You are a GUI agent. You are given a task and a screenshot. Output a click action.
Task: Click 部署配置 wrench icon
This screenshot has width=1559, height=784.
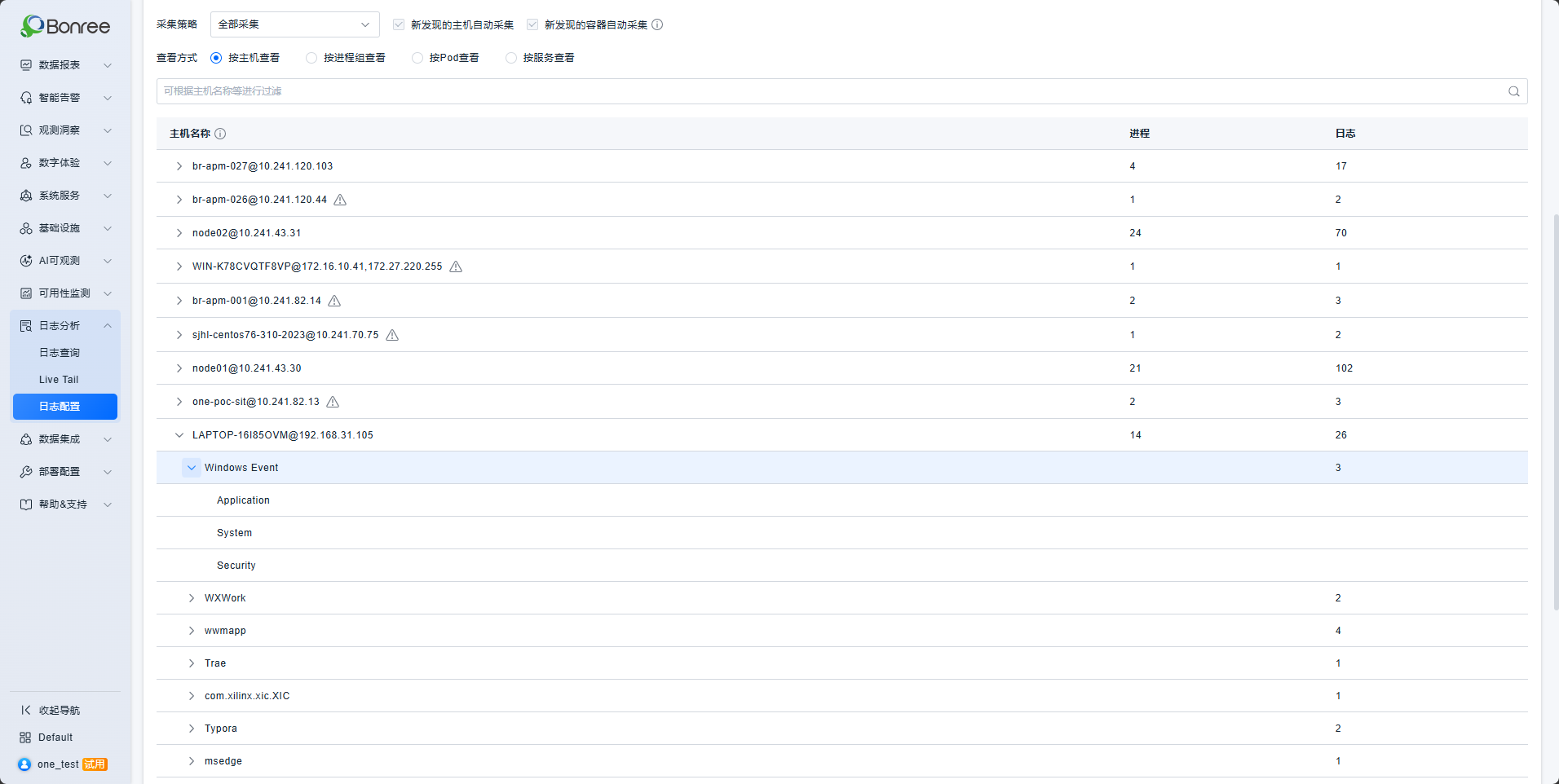tap(26, 472)
